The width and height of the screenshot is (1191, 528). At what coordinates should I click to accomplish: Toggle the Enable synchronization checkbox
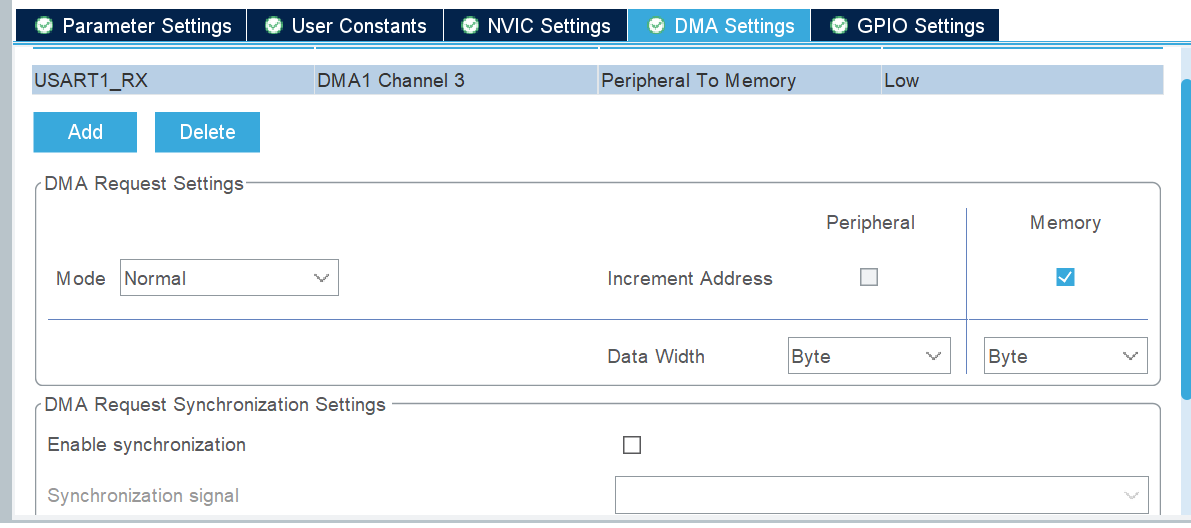tap(632, 445)
